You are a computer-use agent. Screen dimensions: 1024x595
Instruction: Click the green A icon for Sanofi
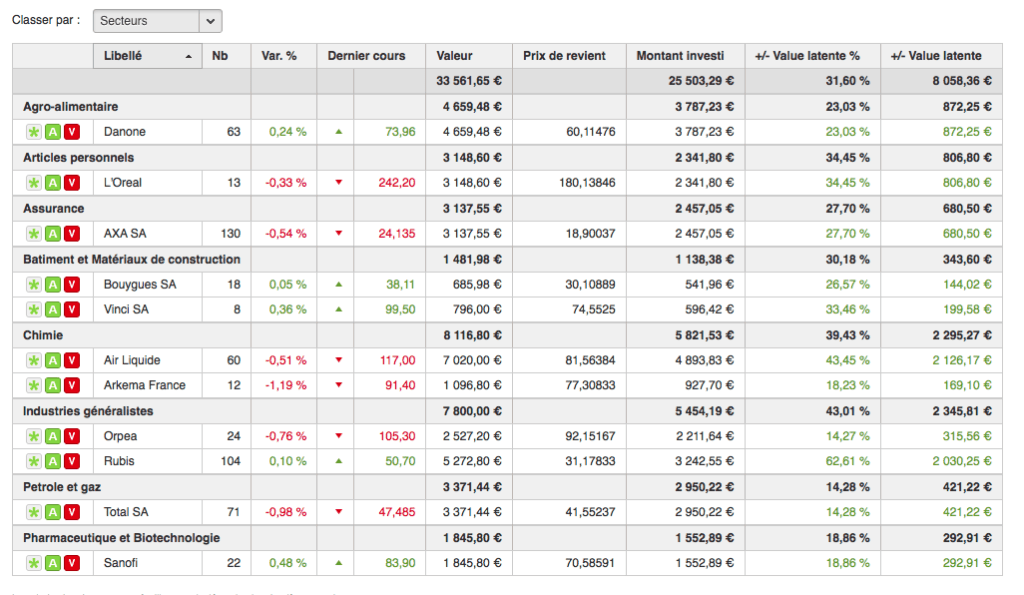53,563
